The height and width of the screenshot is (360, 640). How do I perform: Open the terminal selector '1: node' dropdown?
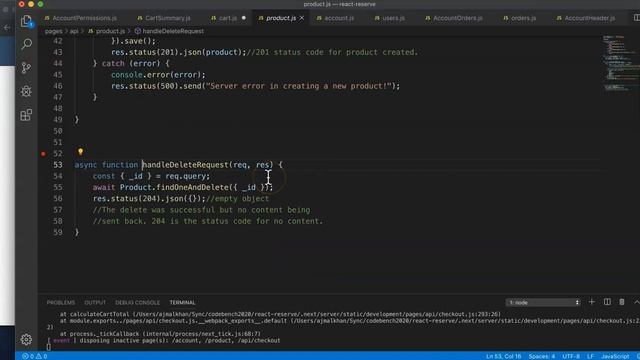tap(543, 302)
